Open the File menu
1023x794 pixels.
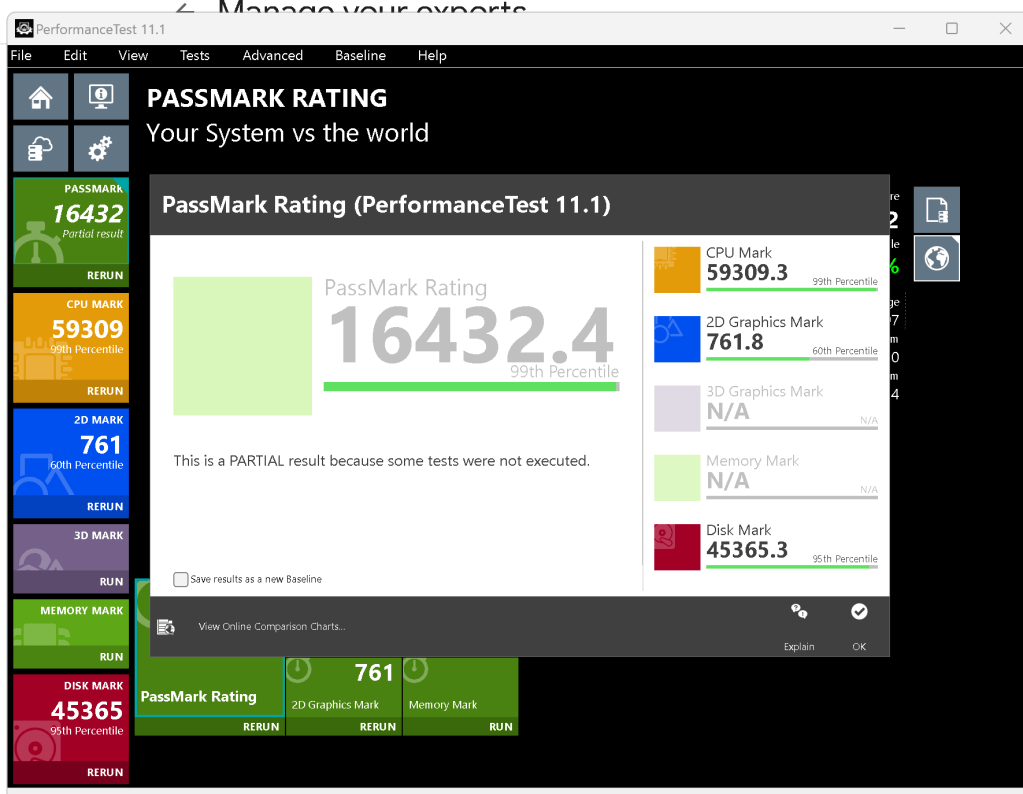pos(21,55)
